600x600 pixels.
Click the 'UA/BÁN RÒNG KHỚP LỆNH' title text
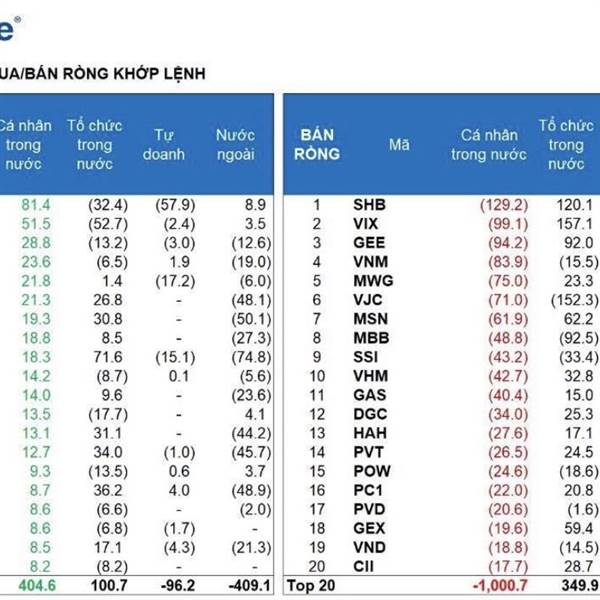[103, 73]
